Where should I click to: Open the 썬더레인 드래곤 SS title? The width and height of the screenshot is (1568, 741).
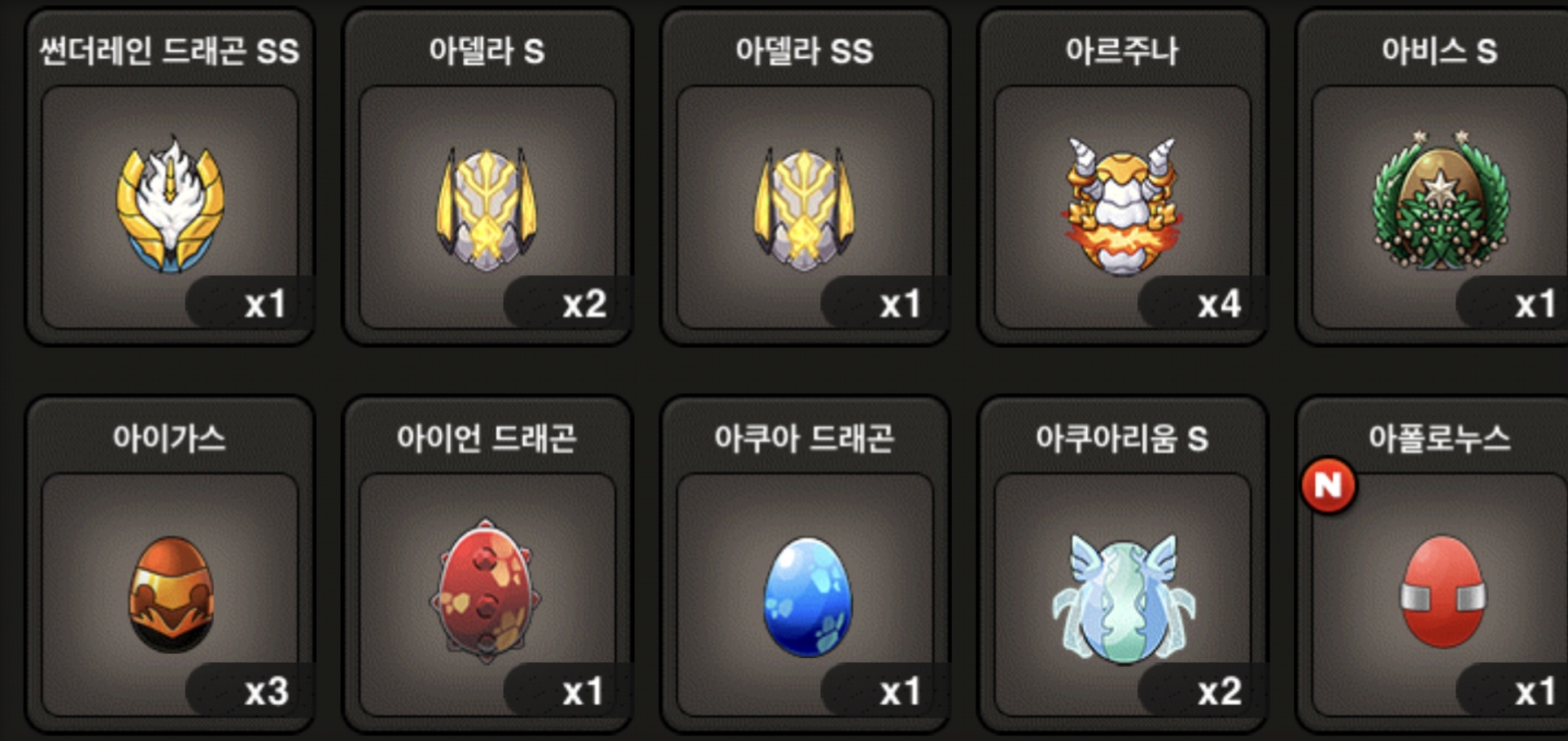pyautogui.click(x=170, y=50)
